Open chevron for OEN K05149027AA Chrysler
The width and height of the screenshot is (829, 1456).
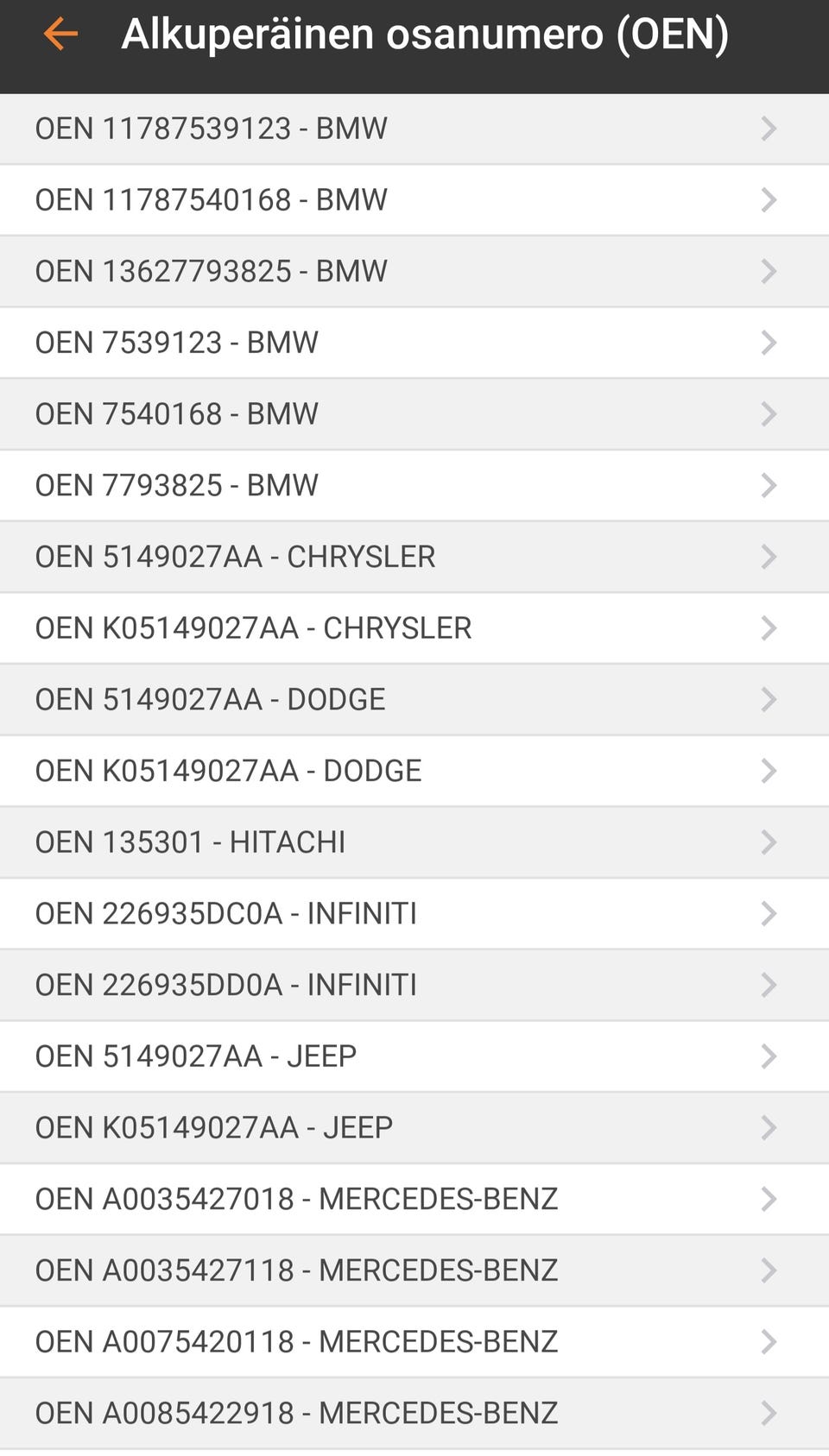(768, 628)
